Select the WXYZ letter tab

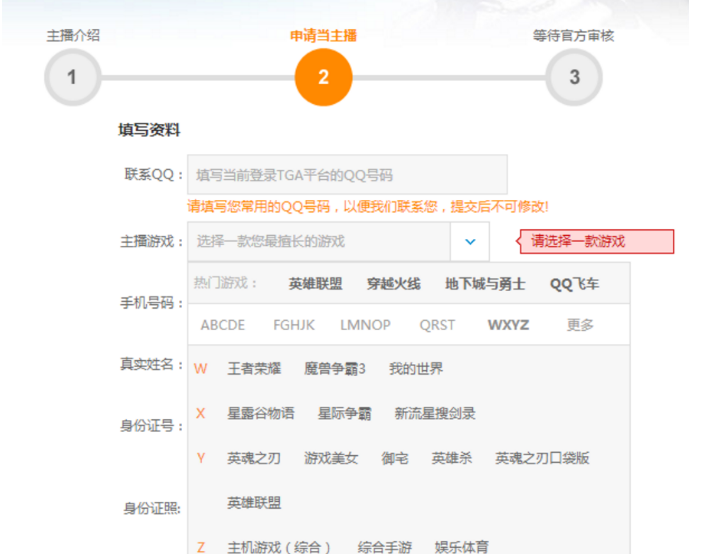508,325
